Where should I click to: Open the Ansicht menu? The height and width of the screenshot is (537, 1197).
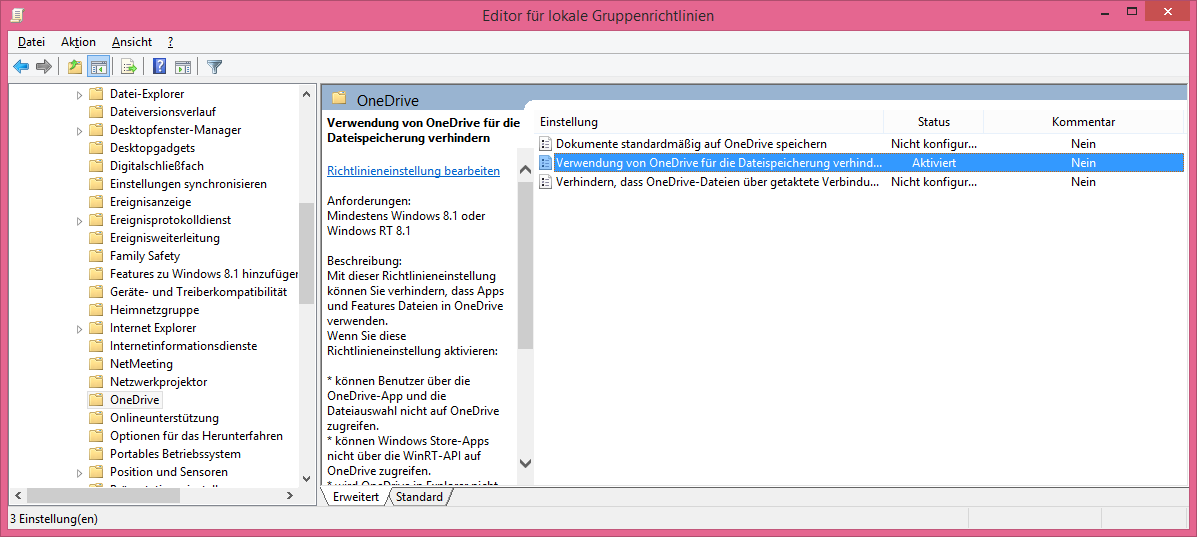pyautogui.click(x=131, y=42)
